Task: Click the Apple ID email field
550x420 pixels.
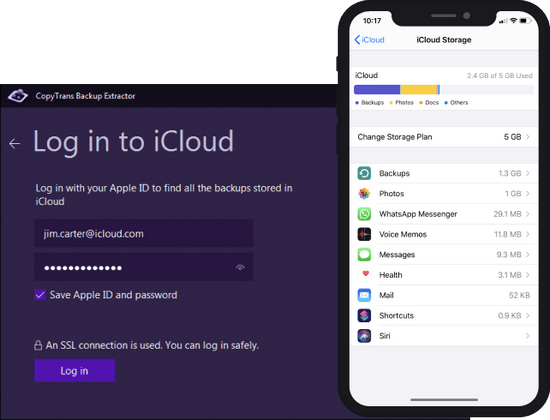Action: tap(143, 233)
